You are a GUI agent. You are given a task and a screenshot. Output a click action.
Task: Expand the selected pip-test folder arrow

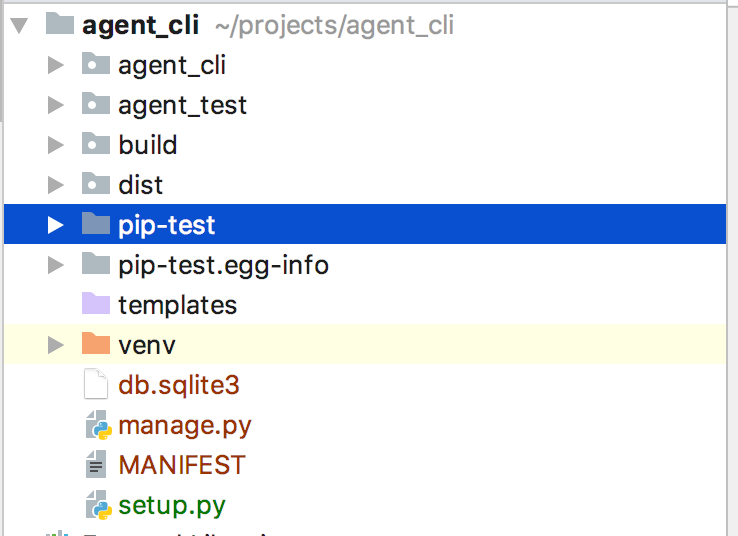56,225
